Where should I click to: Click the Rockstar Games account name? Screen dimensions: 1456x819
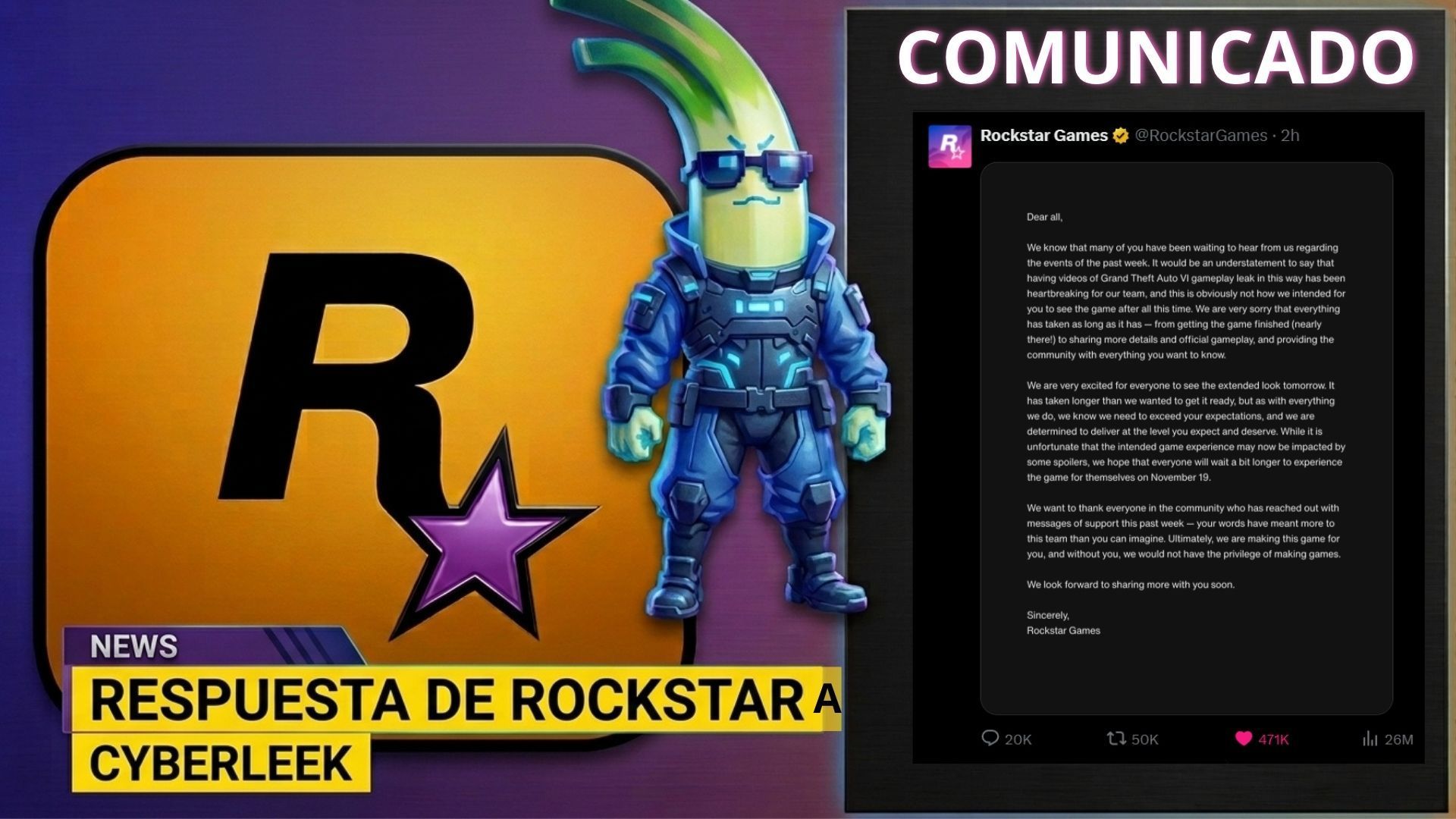click(1043, 136)
